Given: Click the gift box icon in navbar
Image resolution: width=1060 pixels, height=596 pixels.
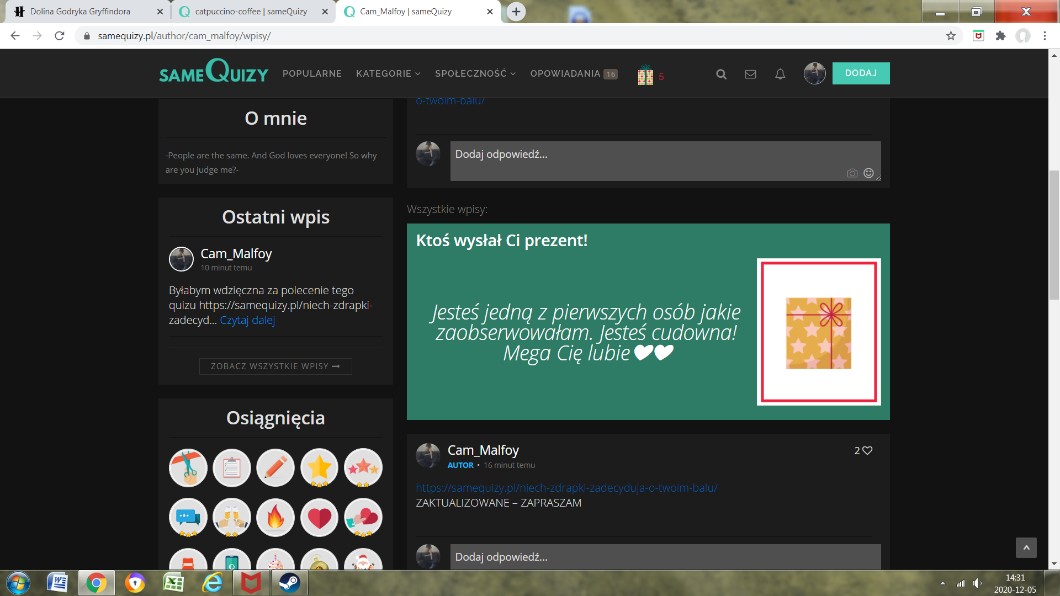Looking at the screenshot, I should coord(646,75).
